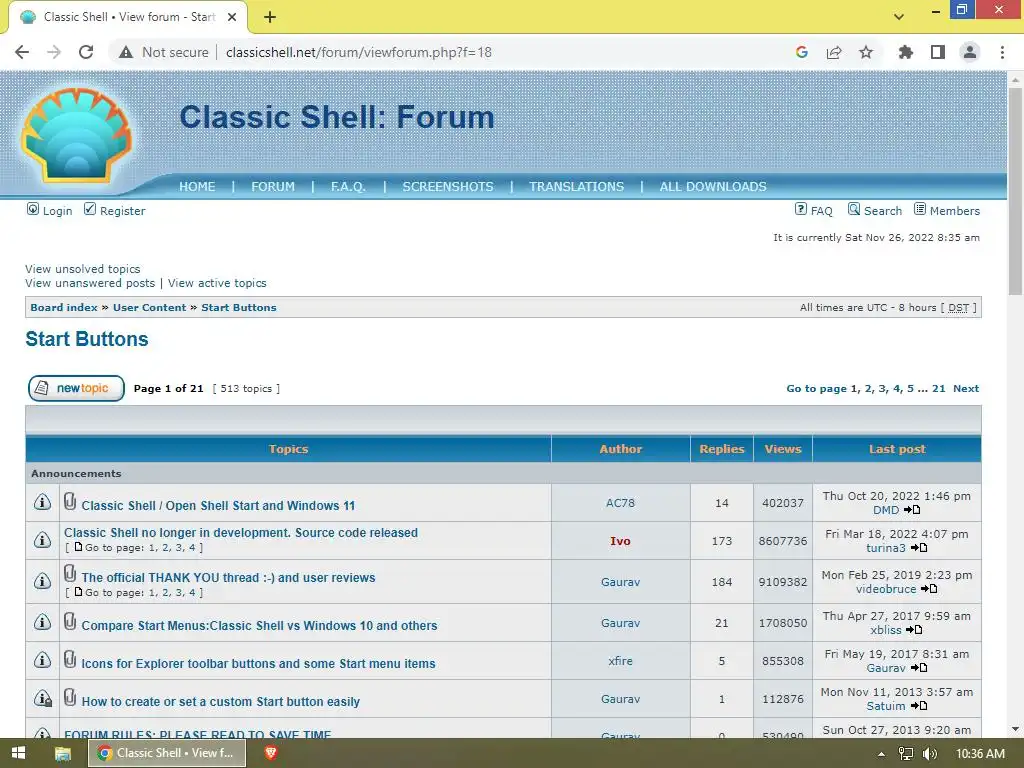Click the Classic Shell seashell logo
This screenshot has width=1024, height=768.
(77, 135)
